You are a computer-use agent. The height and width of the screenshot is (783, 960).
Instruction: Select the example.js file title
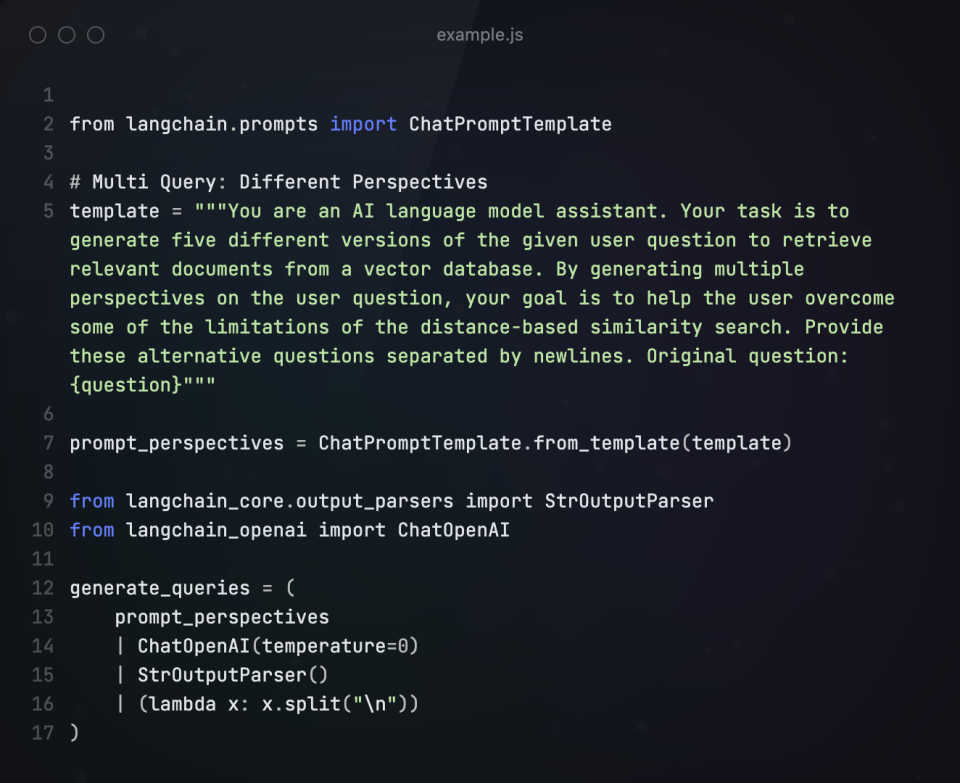(479, 35)
